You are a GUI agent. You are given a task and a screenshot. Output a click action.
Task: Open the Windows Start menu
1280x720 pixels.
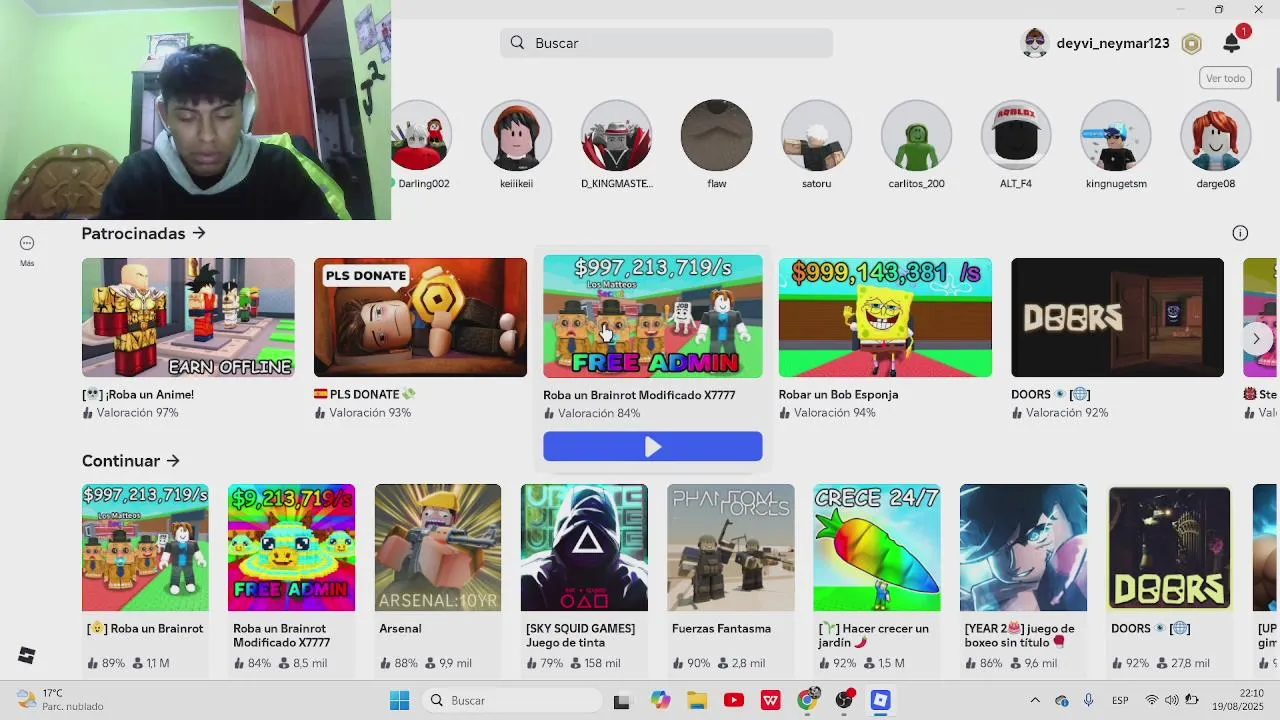[x=399, y=700]
